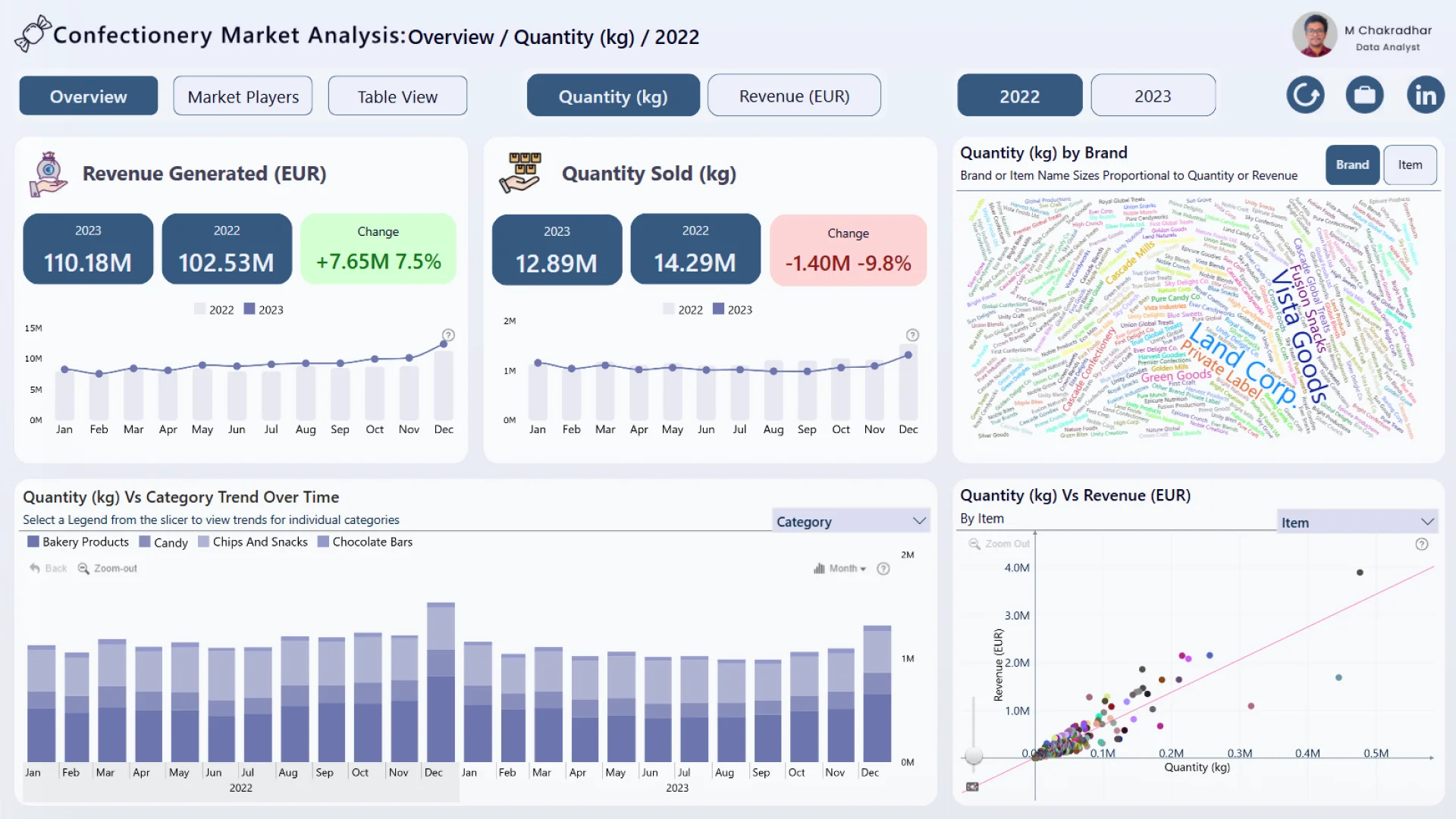Toggle Chips And Snacks legend item
The image size is (1456, 819).
point(253,542)
